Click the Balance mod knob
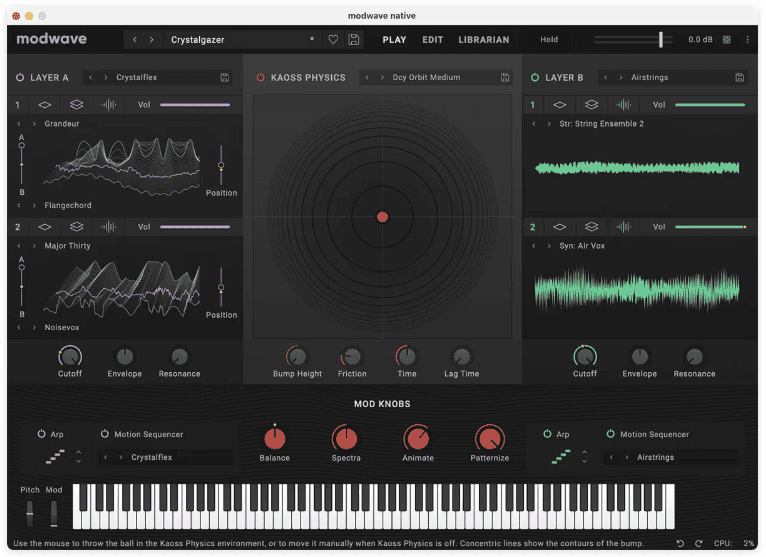Screen dimensions: 766x557 coord(275,438)
